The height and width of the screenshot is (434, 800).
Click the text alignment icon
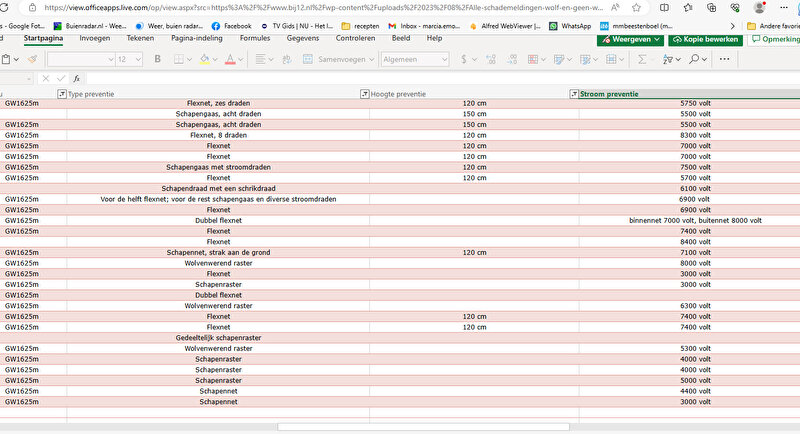coord(260,60)
